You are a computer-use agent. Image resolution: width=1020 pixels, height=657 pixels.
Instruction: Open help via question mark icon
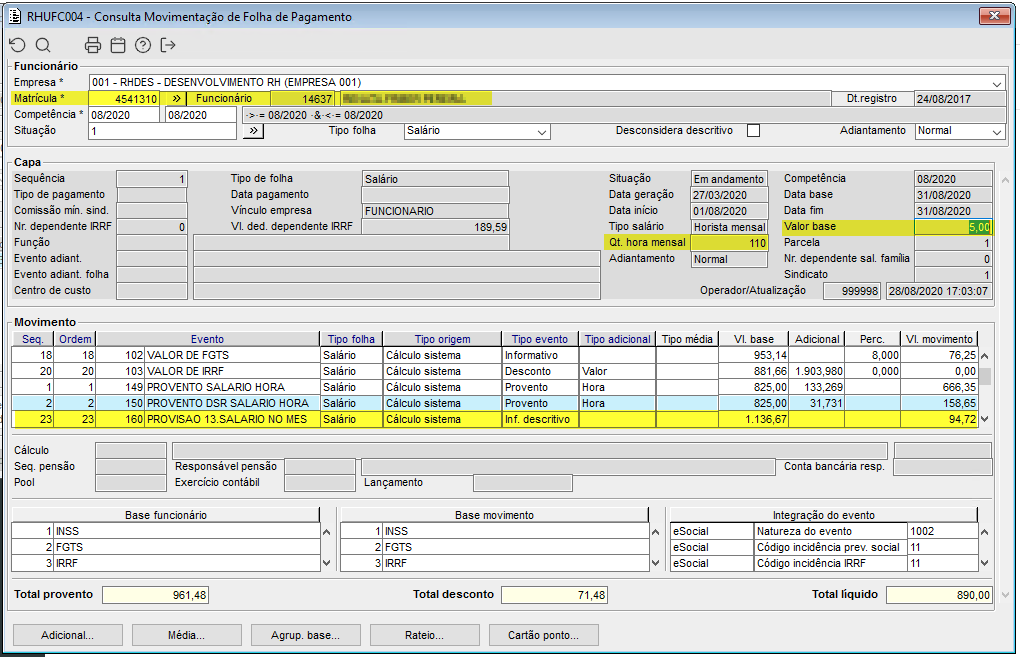click(143, 45)
